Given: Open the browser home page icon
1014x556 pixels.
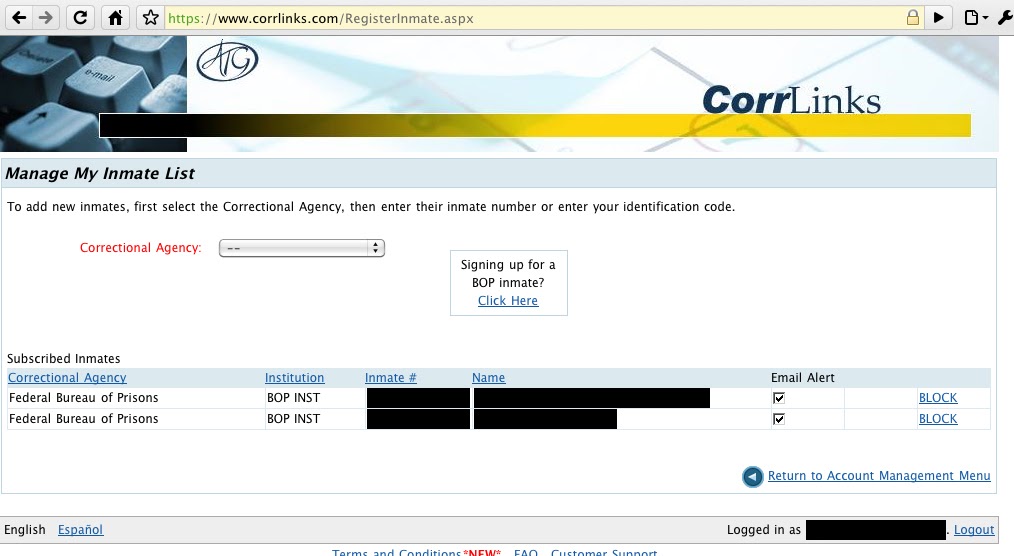Looking at the screenshot, I should click(x=115, y=17).
